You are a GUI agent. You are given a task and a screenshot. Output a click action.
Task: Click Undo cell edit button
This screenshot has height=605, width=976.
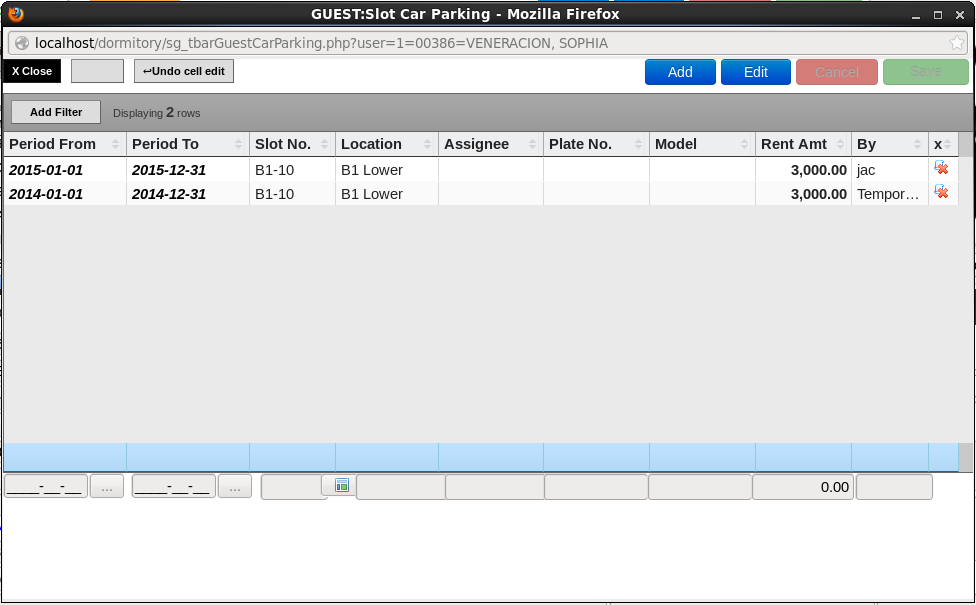[184, 71]
